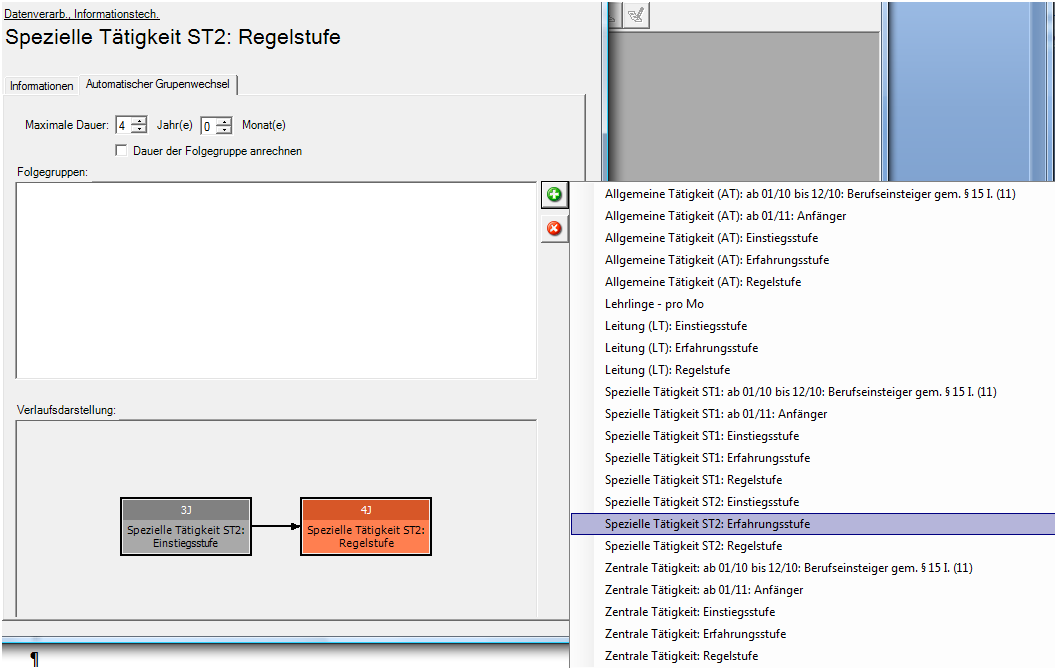
Task: Switch to the Informationen tab
Action: click(x=42, y=86)
